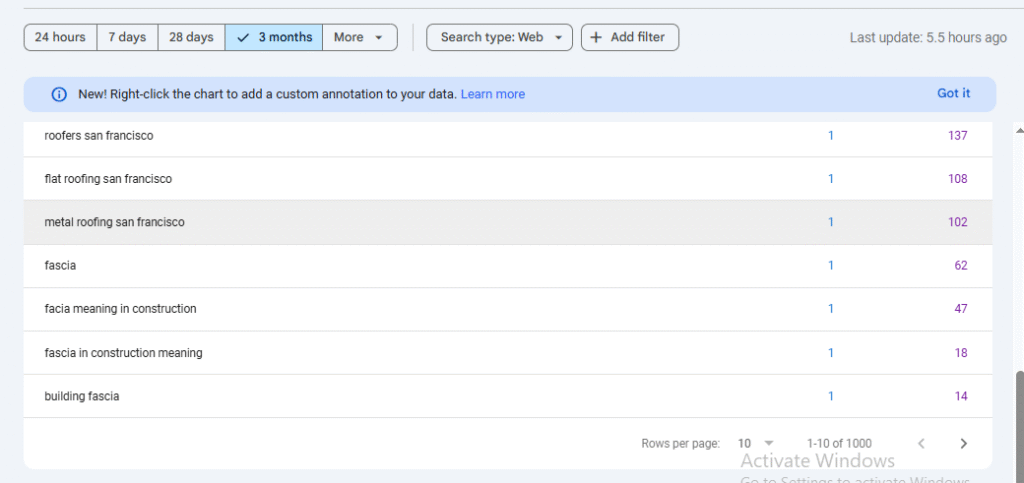The image size is (1024, 483).
Task: Select the 28 days date range
Action: pos(191,37)
